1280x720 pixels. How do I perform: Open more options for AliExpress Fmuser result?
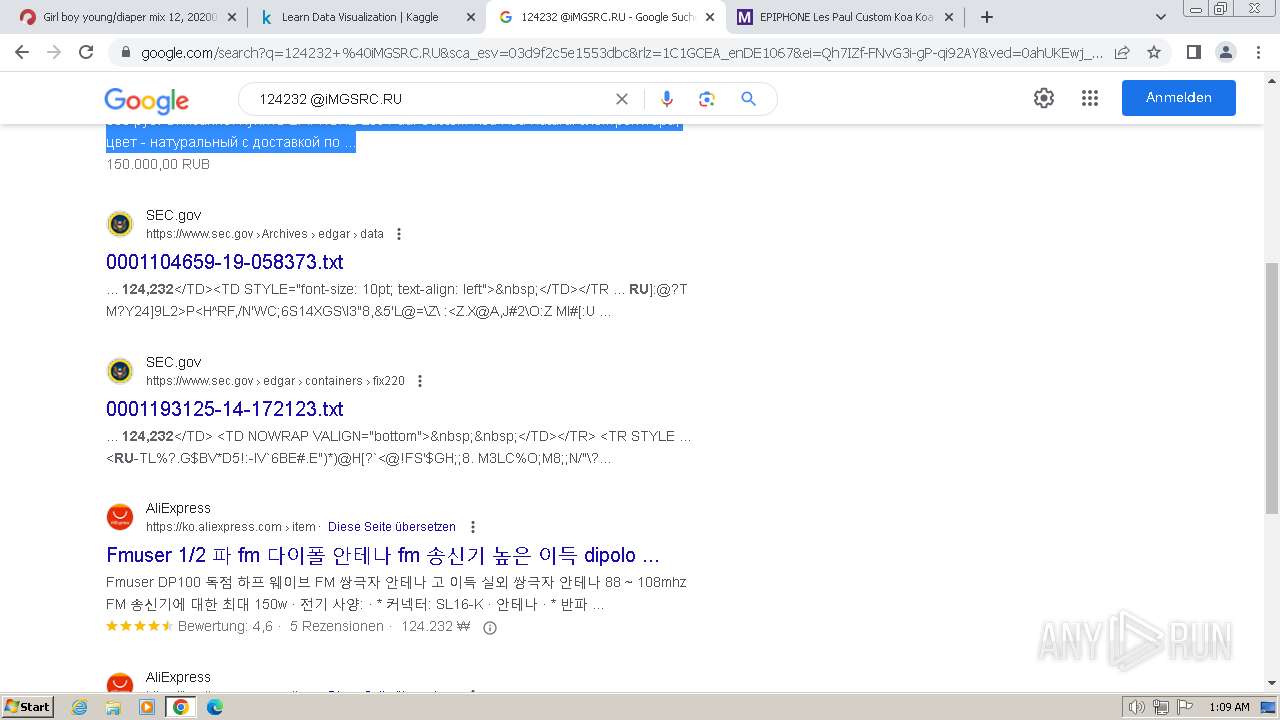473,527
